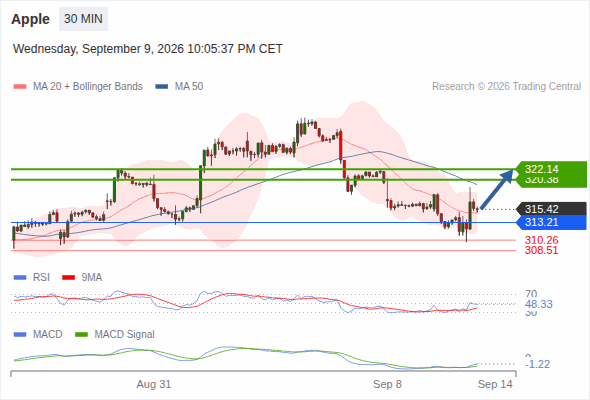Click the red 308.51 support label
590x400 pixels.
(541, 251)
